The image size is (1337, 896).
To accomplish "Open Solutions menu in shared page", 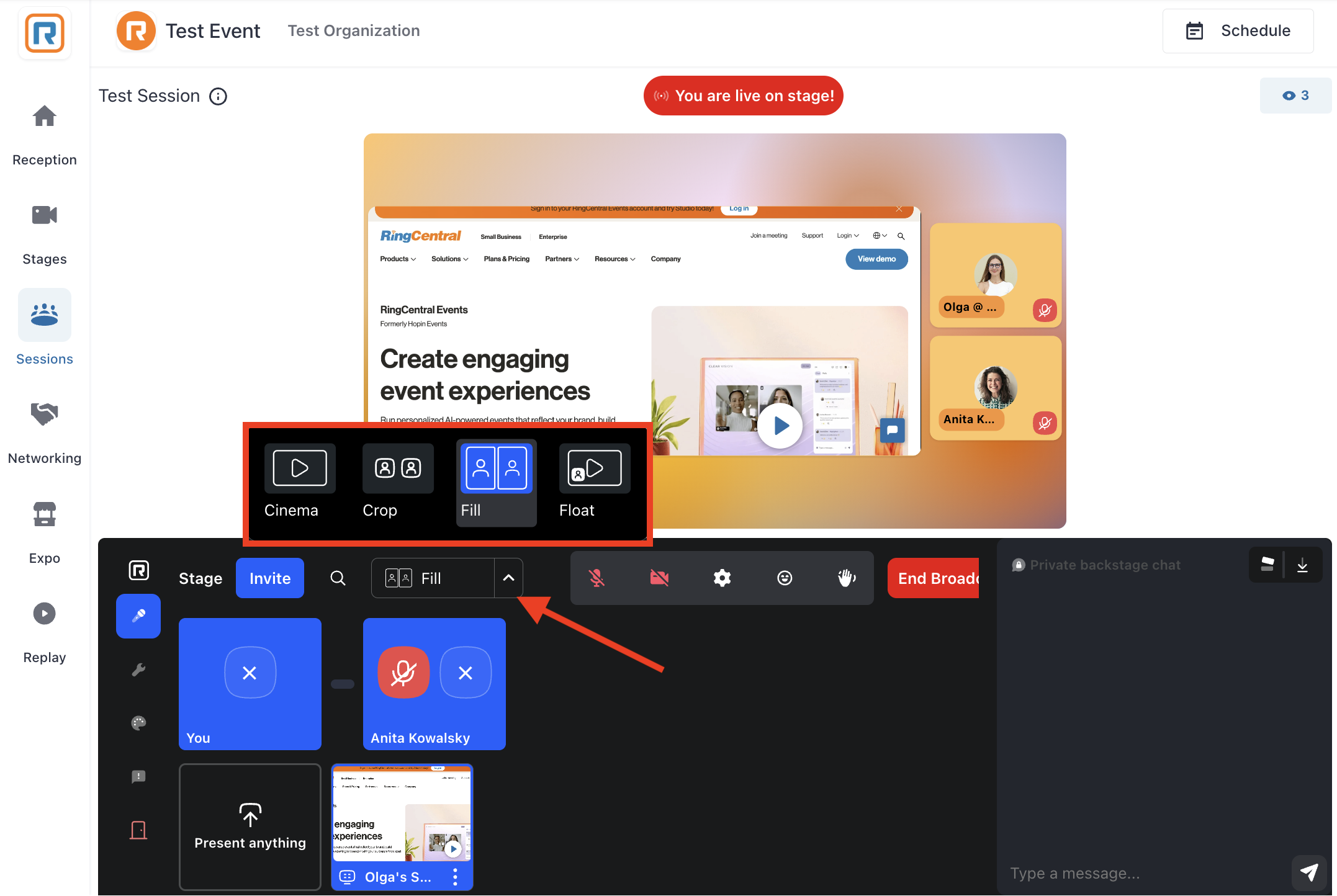I will coord(449,259).
